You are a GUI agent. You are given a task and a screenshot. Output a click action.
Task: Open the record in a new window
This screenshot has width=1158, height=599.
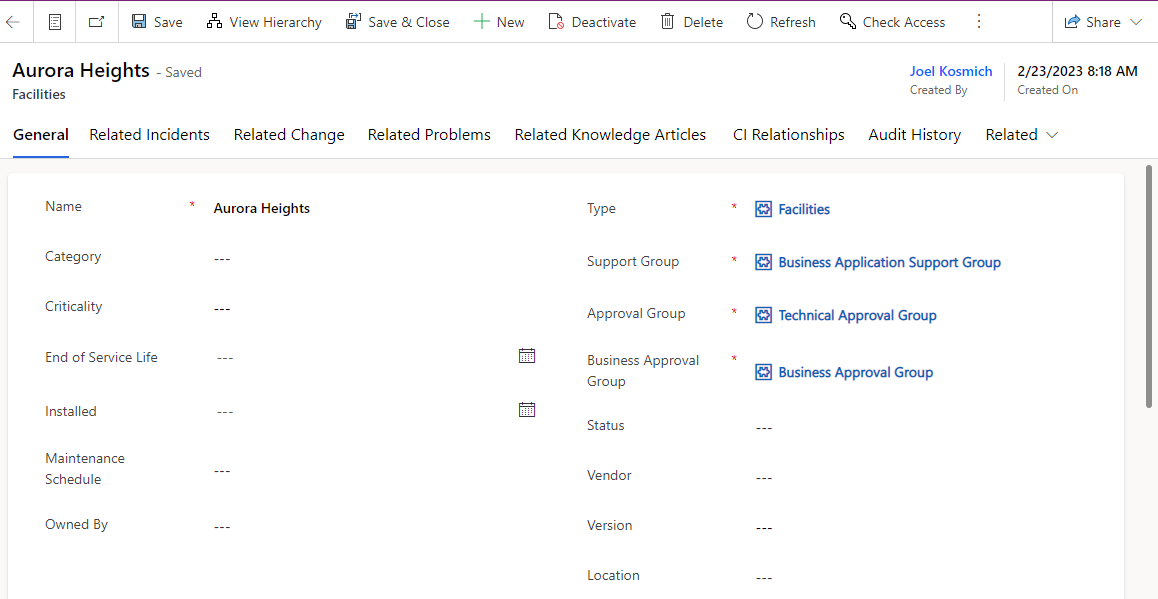[x=96, y=22]
